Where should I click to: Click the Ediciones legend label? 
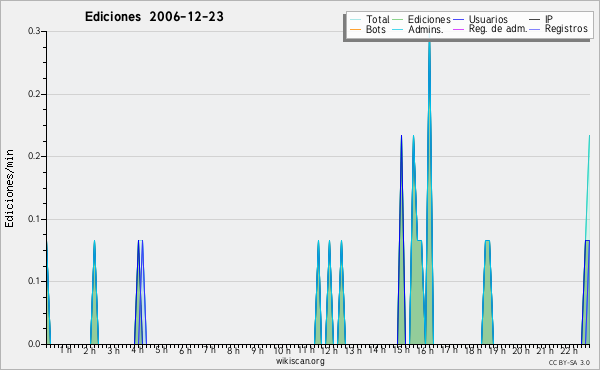click(429, 19)
